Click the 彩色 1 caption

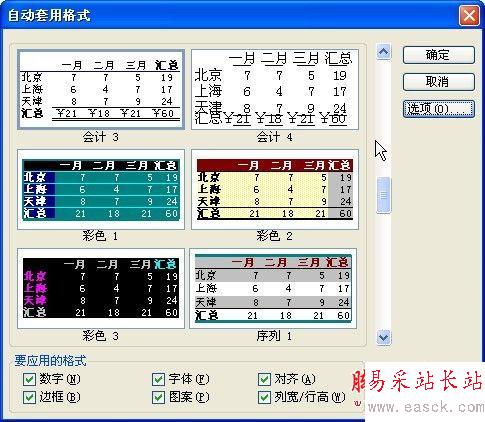[x=100, y=236]
